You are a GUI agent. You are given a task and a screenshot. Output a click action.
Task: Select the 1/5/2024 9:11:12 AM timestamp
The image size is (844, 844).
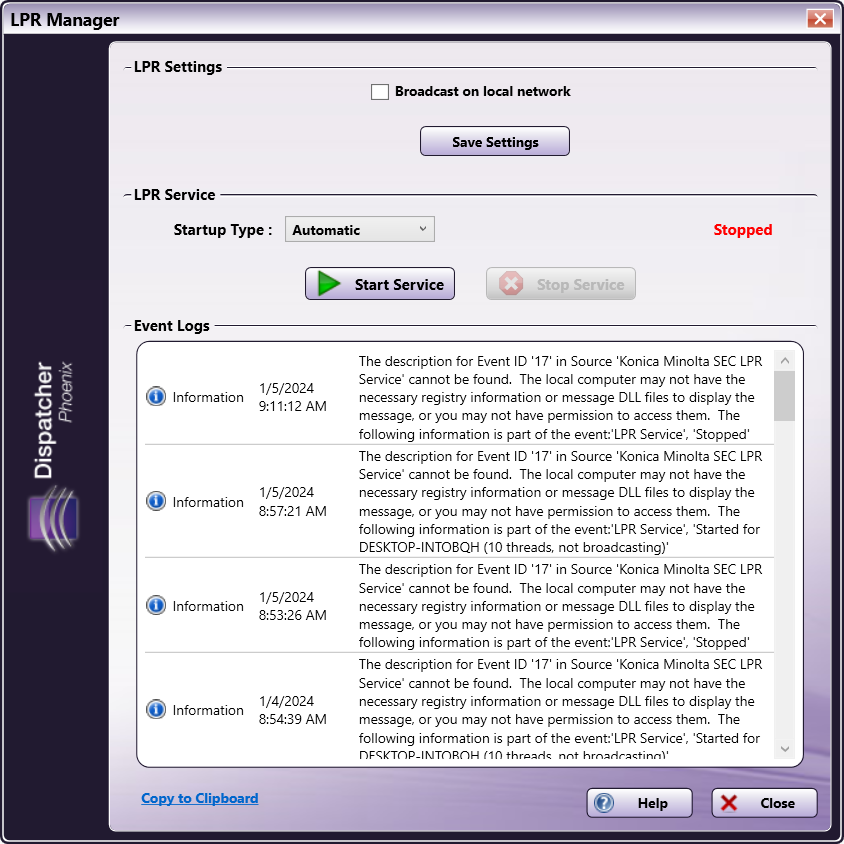tap(292, 397)
